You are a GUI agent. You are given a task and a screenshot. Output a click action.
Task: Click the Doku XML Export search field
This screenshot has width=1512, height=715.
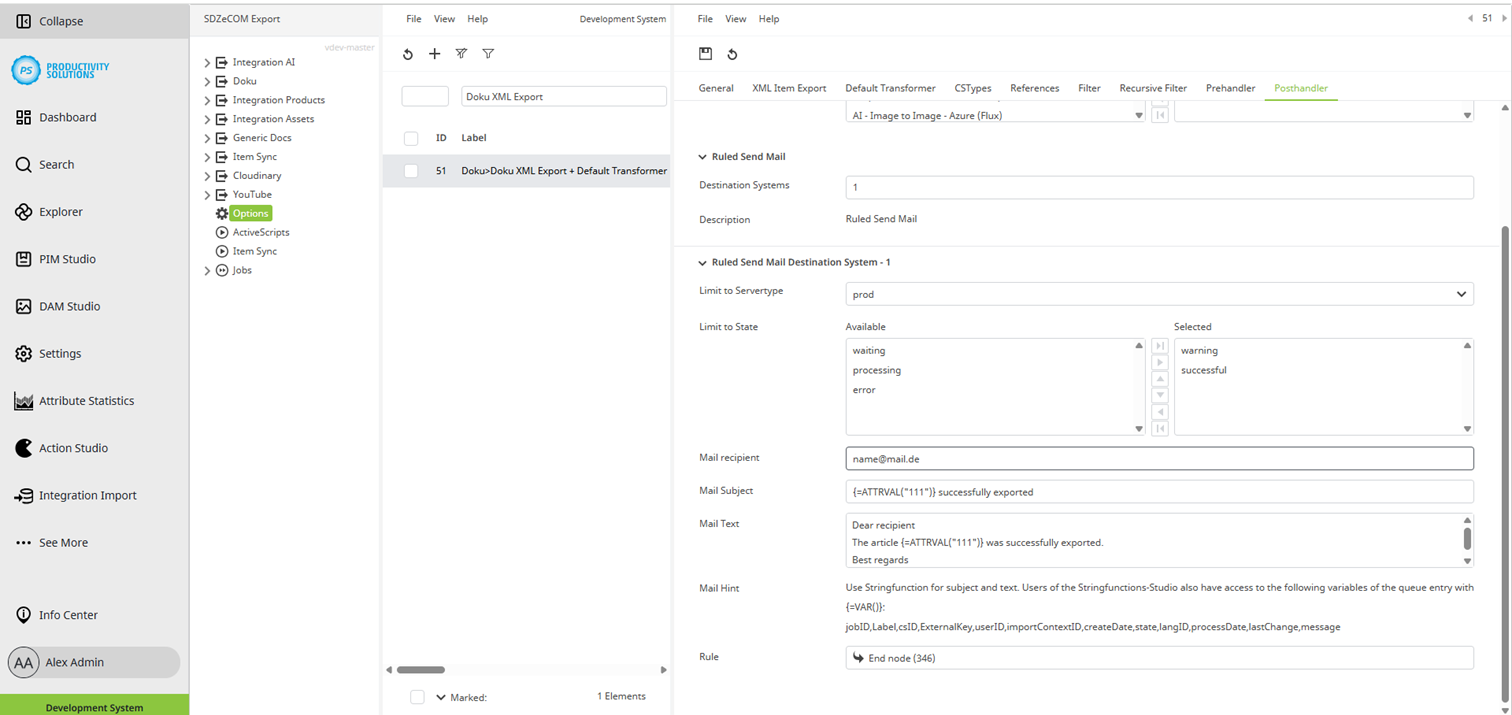[x=564, y=96]
